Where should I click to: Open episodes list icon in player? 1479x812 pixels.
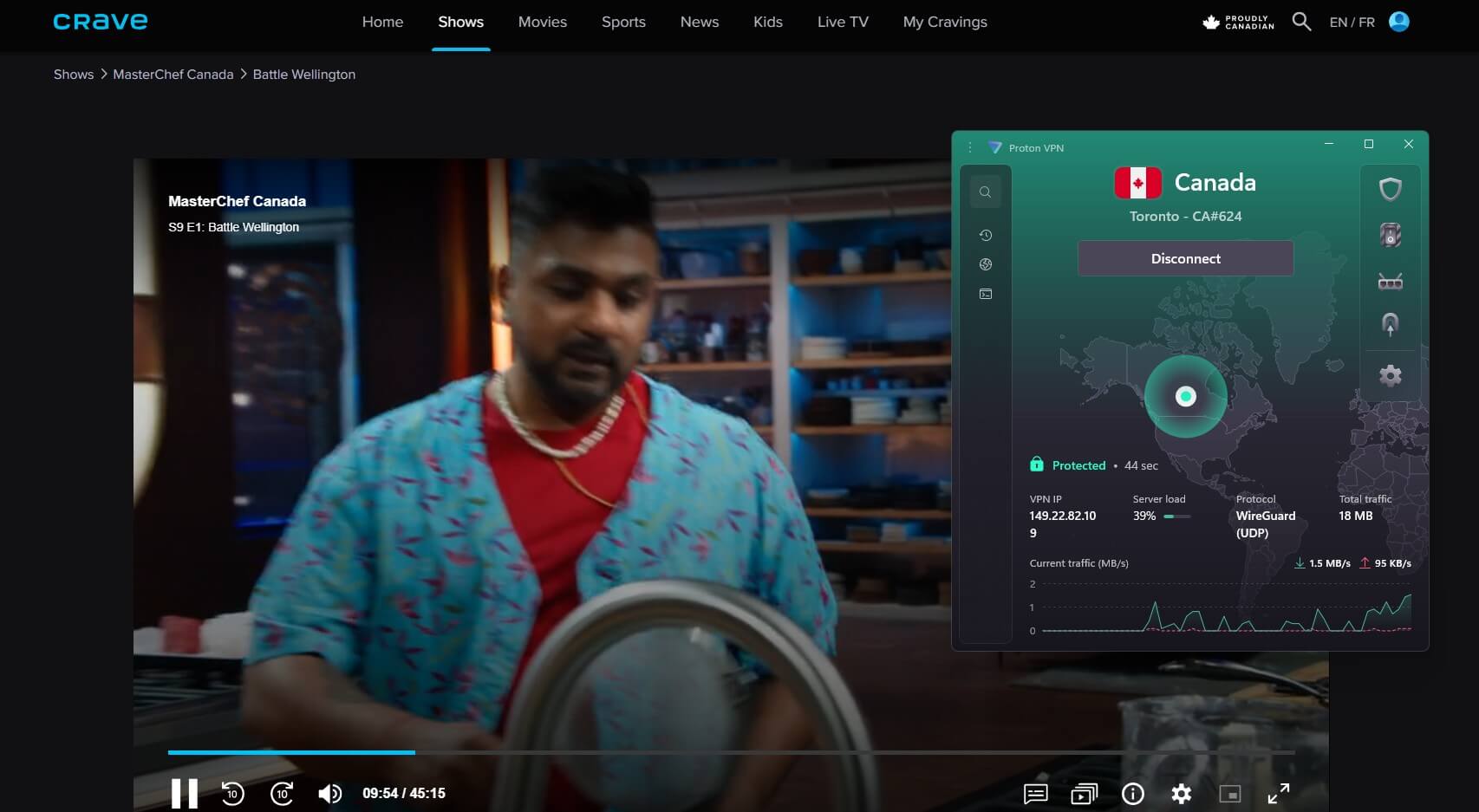click(x=1084, y=793)
